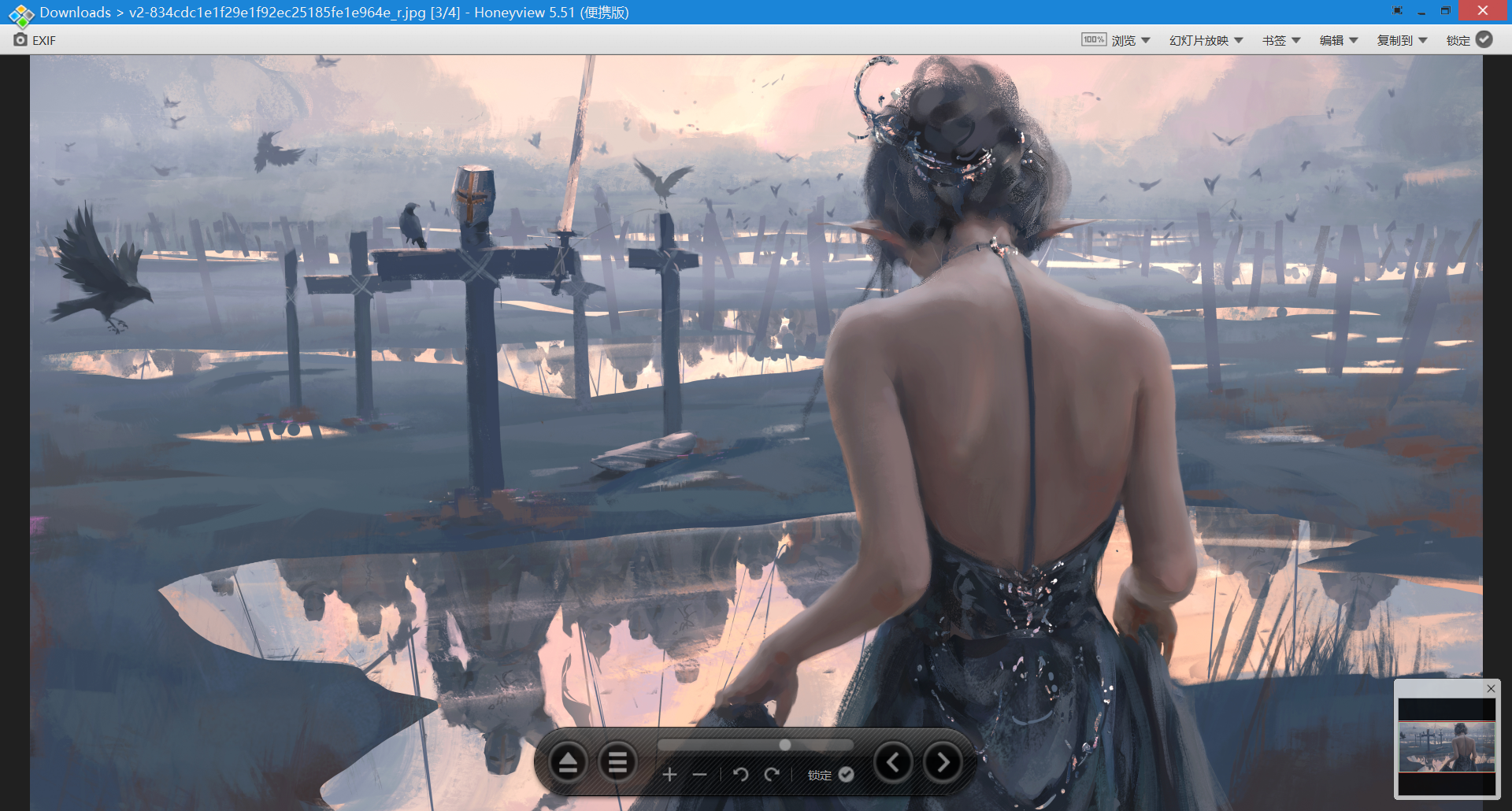The width and height of the screenshot is (1512, 811).
Task: Zoom out with the minus icon
Action: click(x=699, y=775)
